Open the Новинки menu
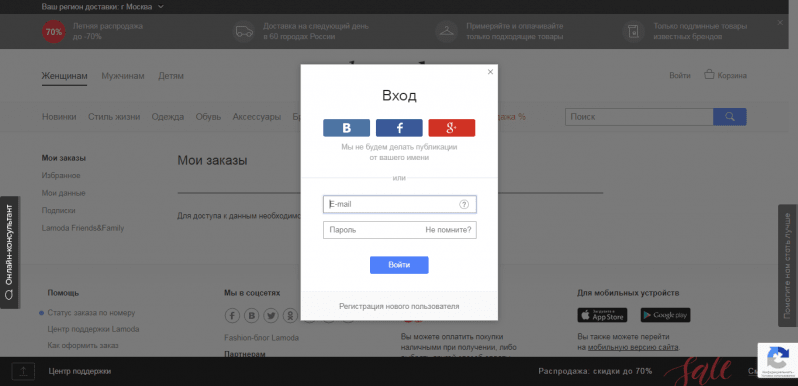Image resolution: width=798 pixels, height=386 pixels. 59,117
